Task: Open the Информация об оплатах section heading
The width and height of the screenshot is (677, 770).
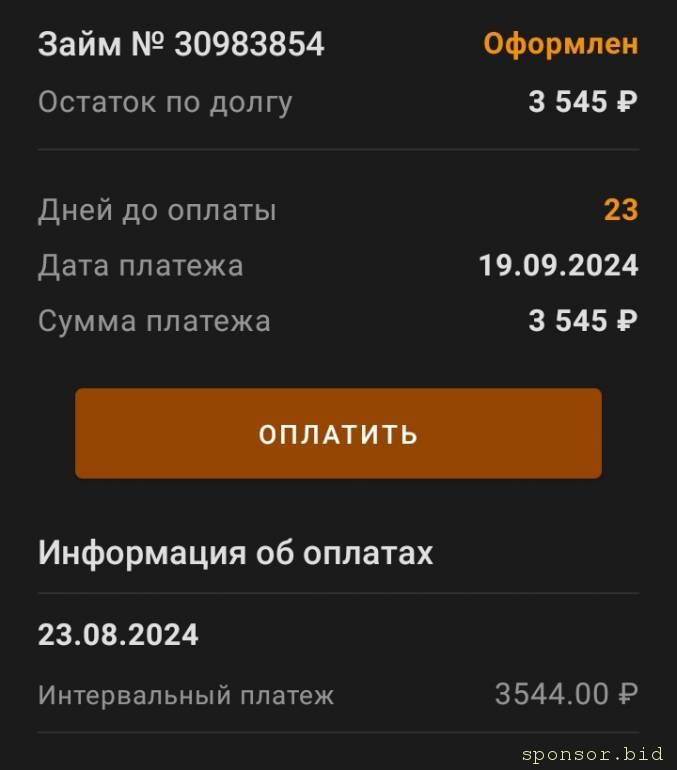Action: (x=235, y=553)
